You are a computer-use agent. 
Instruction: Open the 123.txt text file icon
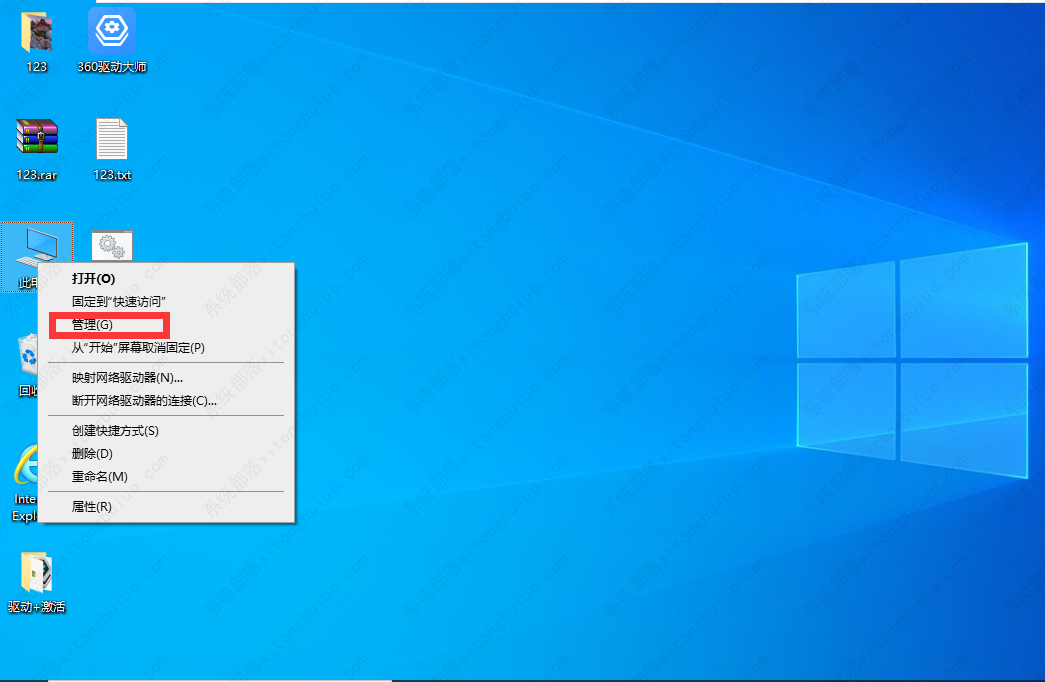(x=111, y=140)
